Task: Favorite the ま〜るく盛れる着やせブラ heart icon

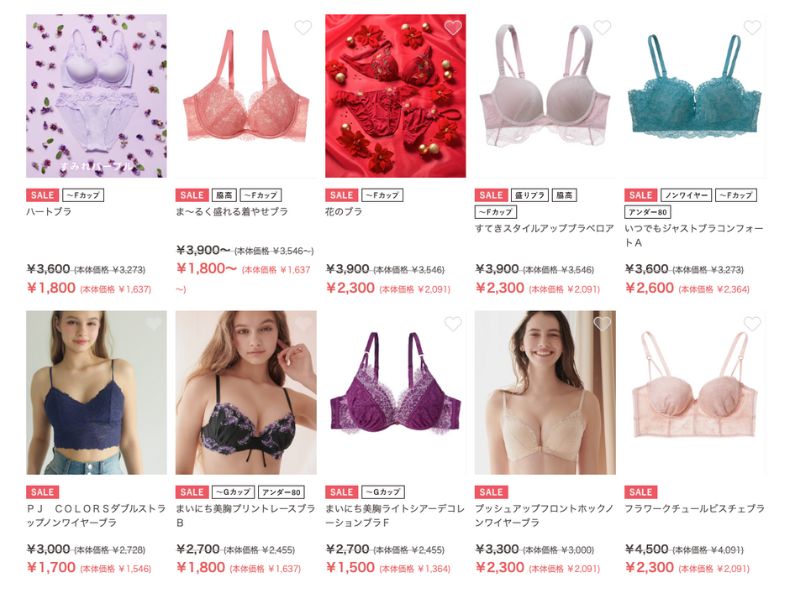Action: 303,28
